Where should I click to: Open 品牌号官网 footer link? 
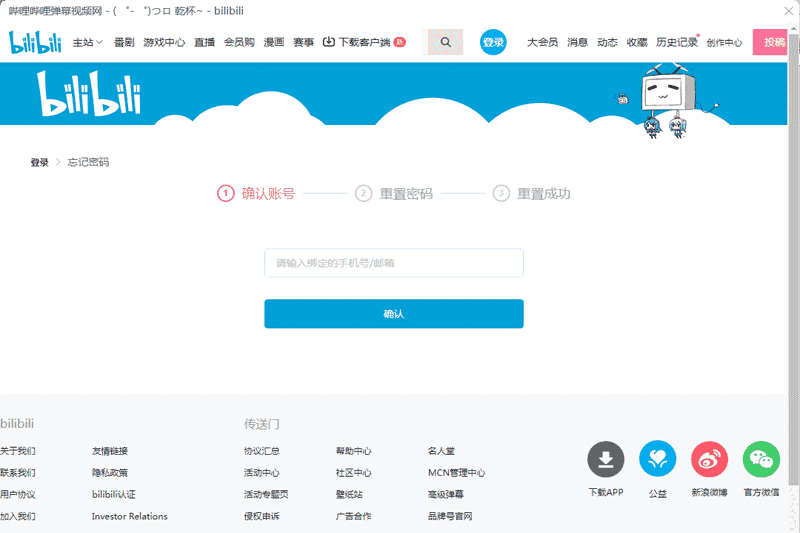coord(450,516)
